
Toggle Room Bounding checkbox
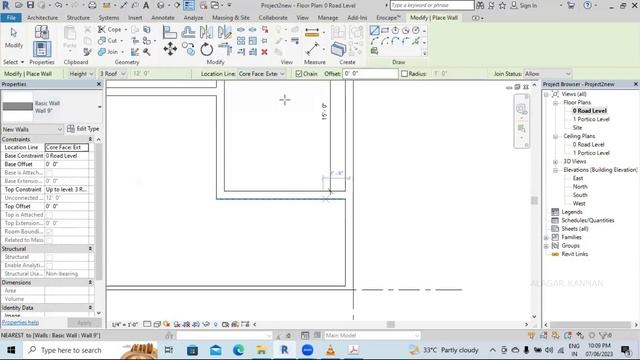pyautogui.click(x=49, y=231)
